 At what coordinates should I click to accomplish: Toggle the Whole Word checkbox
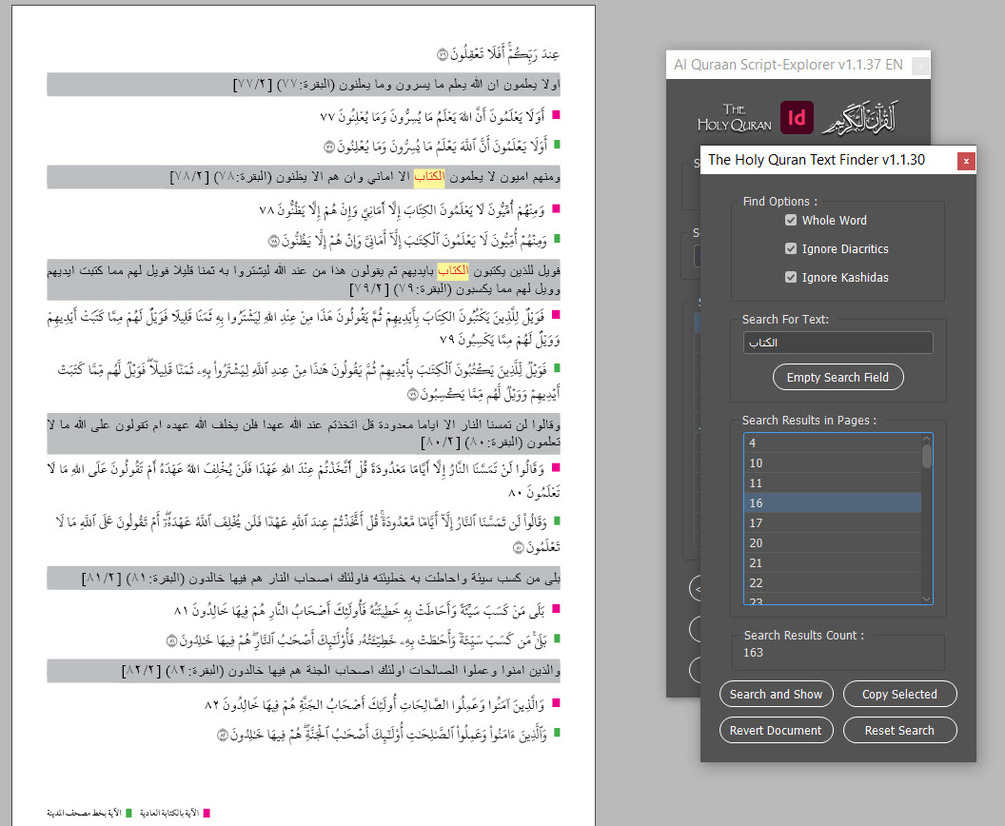791,220
